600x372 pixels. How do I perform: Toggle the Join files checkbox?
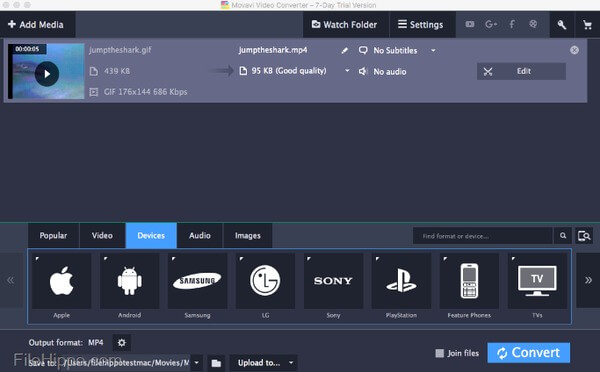pos(440,353)
